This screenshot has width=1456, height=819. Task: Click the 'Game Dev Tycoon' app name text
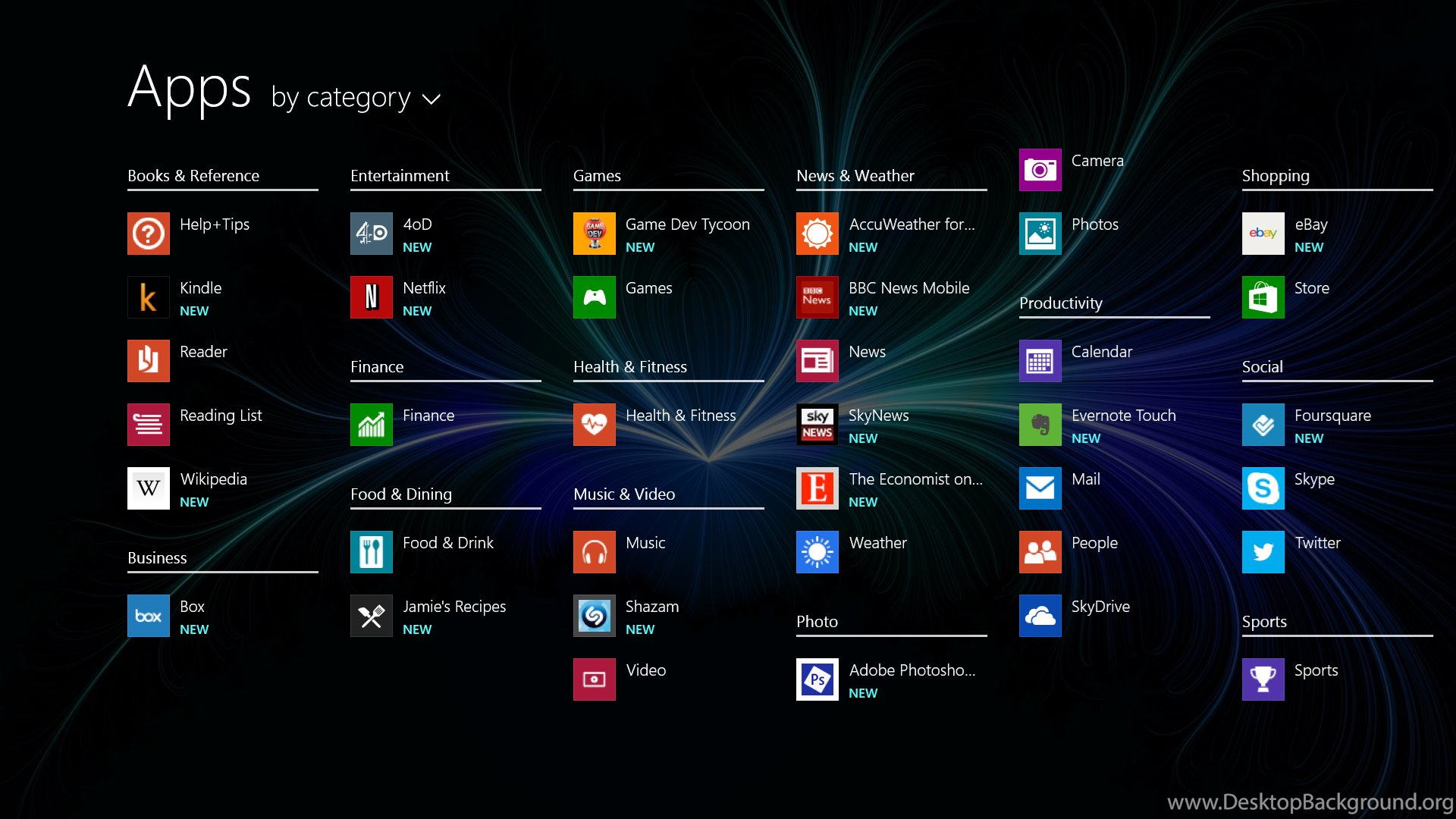(x=688, y=224)
